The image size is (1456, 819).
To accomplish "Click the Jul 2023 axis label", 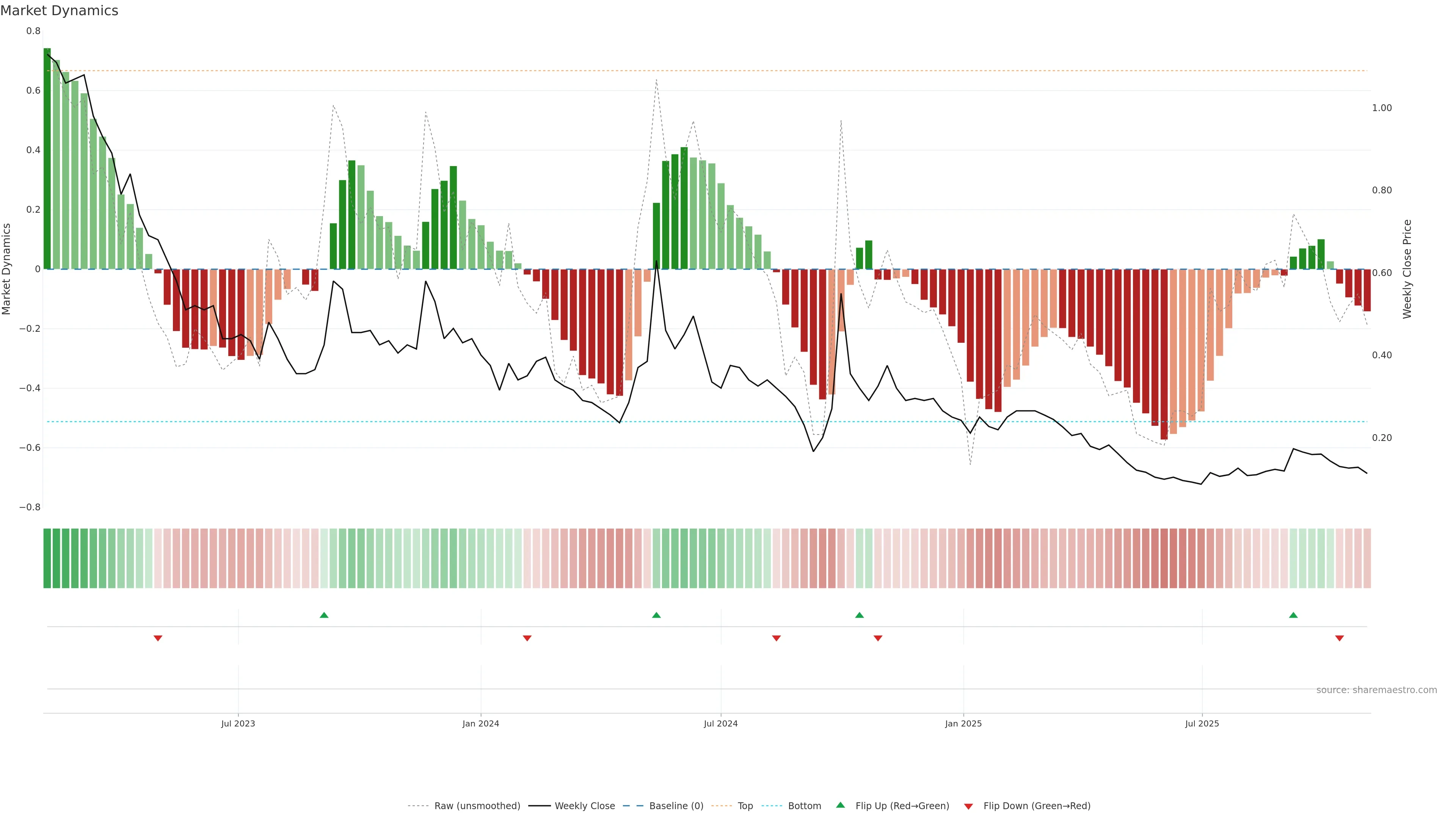I will [238, 723].
